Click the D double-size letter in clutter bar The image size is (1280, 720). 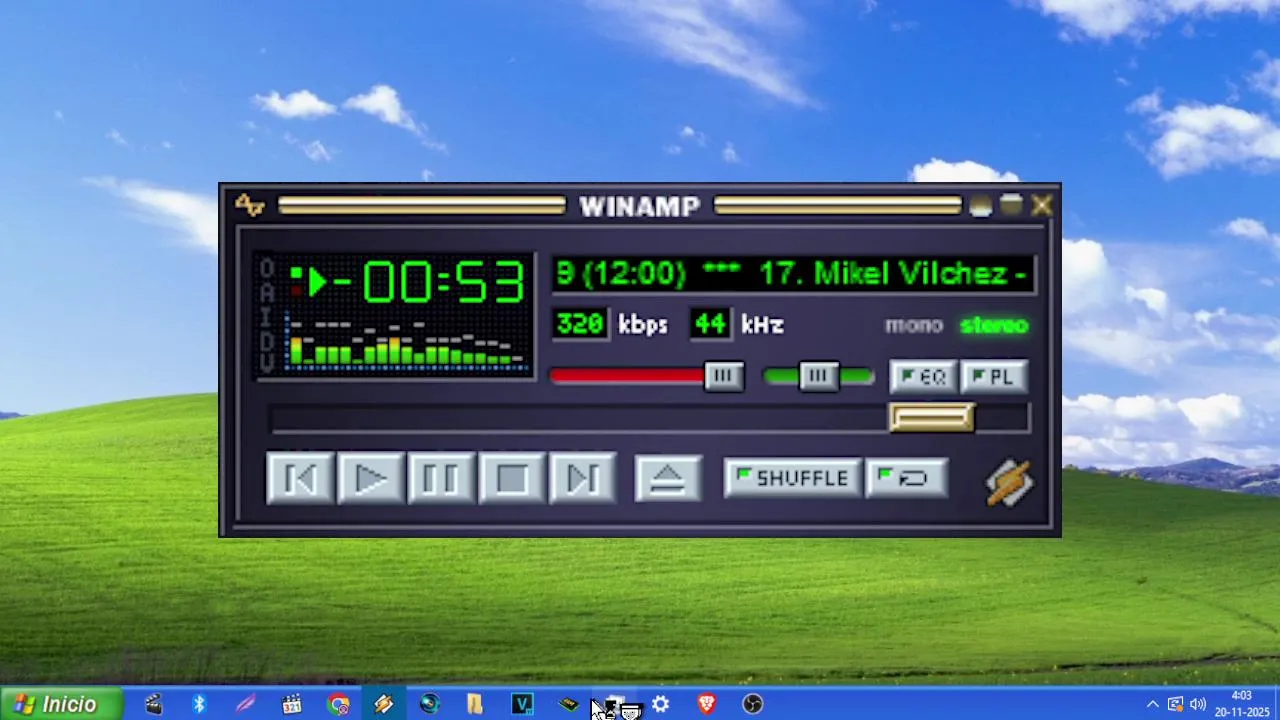[x=267, y=340]
